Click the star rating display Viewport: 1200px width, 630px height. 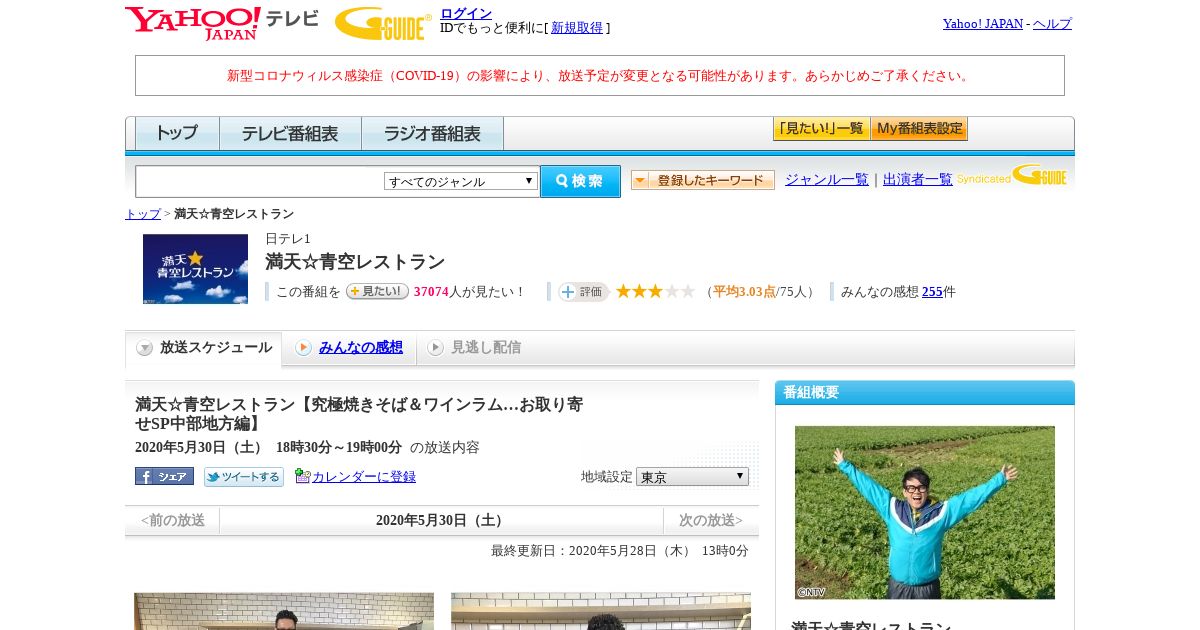[655, 291]
